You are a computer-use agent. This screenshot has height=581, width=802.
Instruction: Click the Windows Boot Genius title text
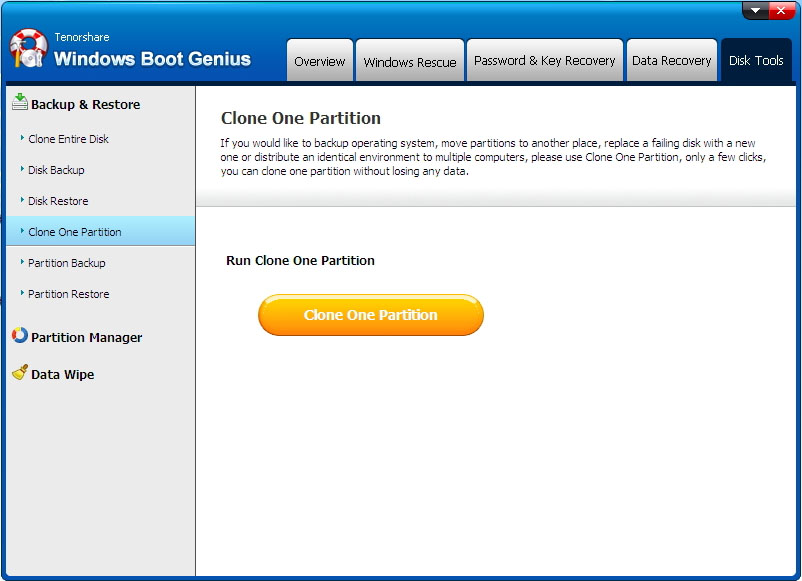[x=152, y=59]
